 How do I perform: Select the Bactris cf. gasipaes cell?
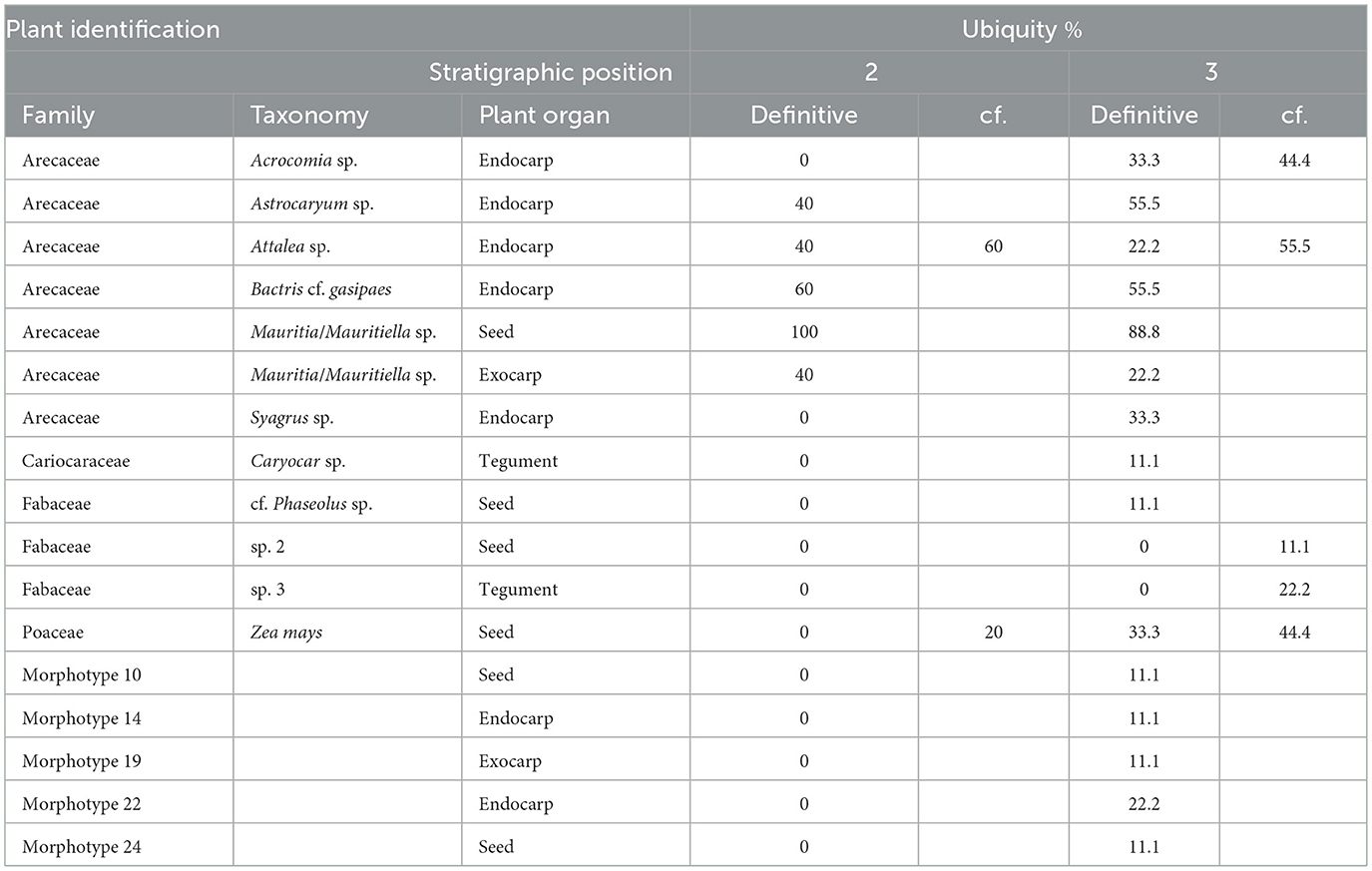[x=320, y=289]
